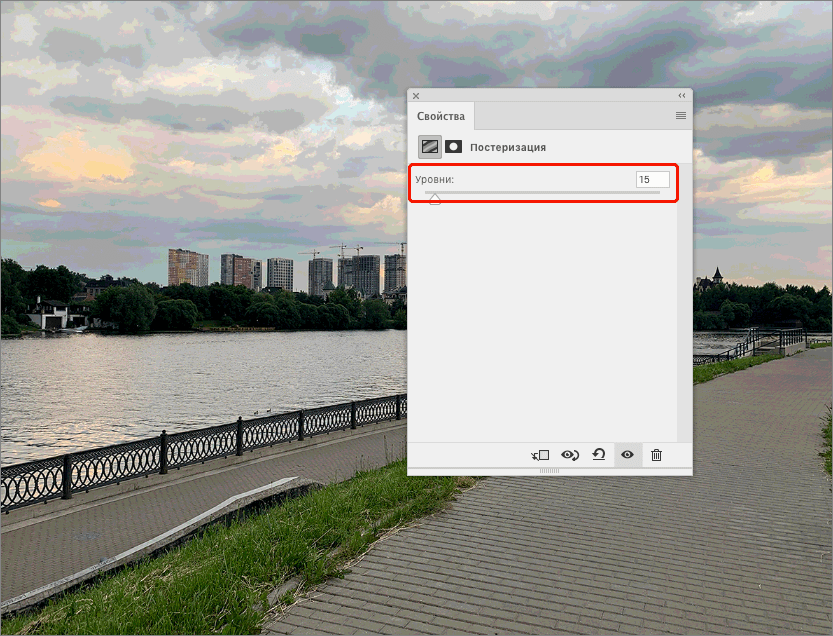Image resolution: width=833 pixels, height=636 pixels.
Task: Collapse the panel using the double-arrow icon
Action: (682, 96)
